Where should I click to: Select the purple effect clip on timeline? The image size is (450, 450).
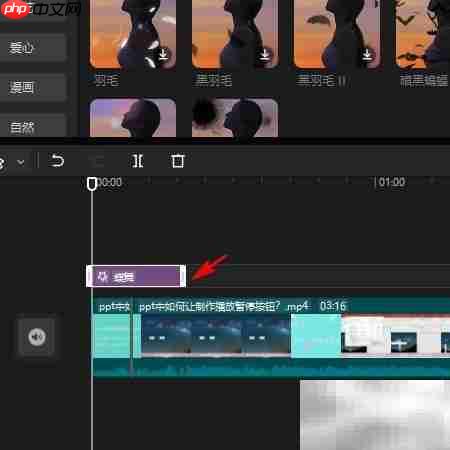point(136,276)
